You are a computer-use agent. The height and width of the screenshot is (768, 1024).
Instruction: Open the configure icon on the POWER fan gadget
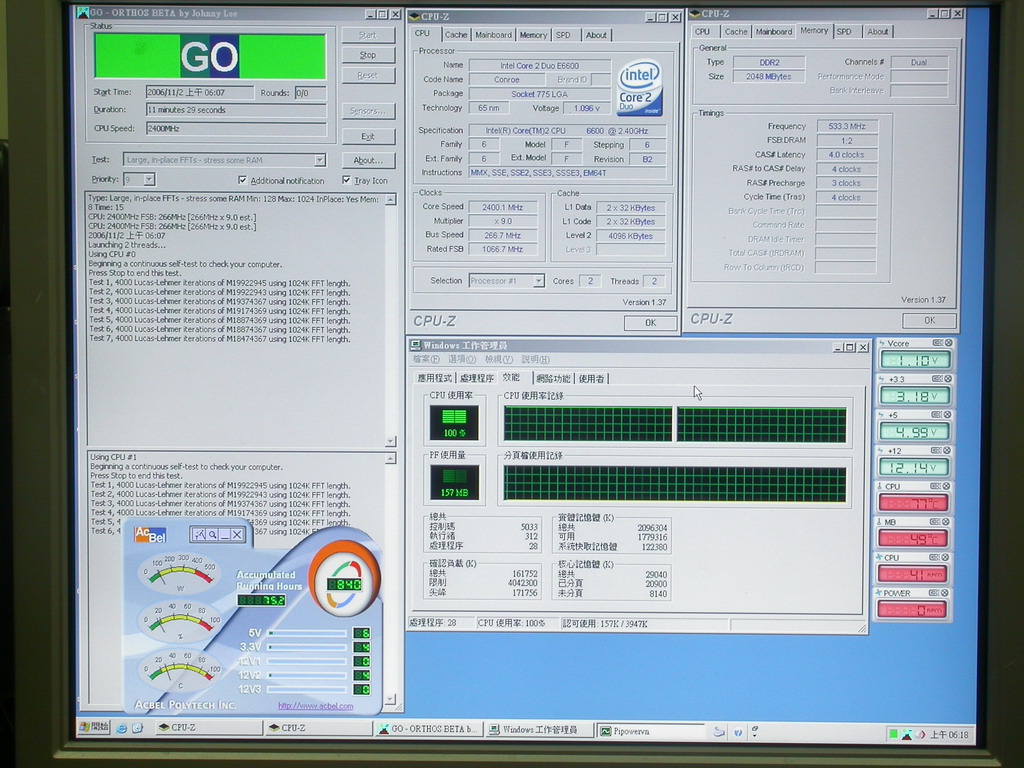click(x=936, y=593)
